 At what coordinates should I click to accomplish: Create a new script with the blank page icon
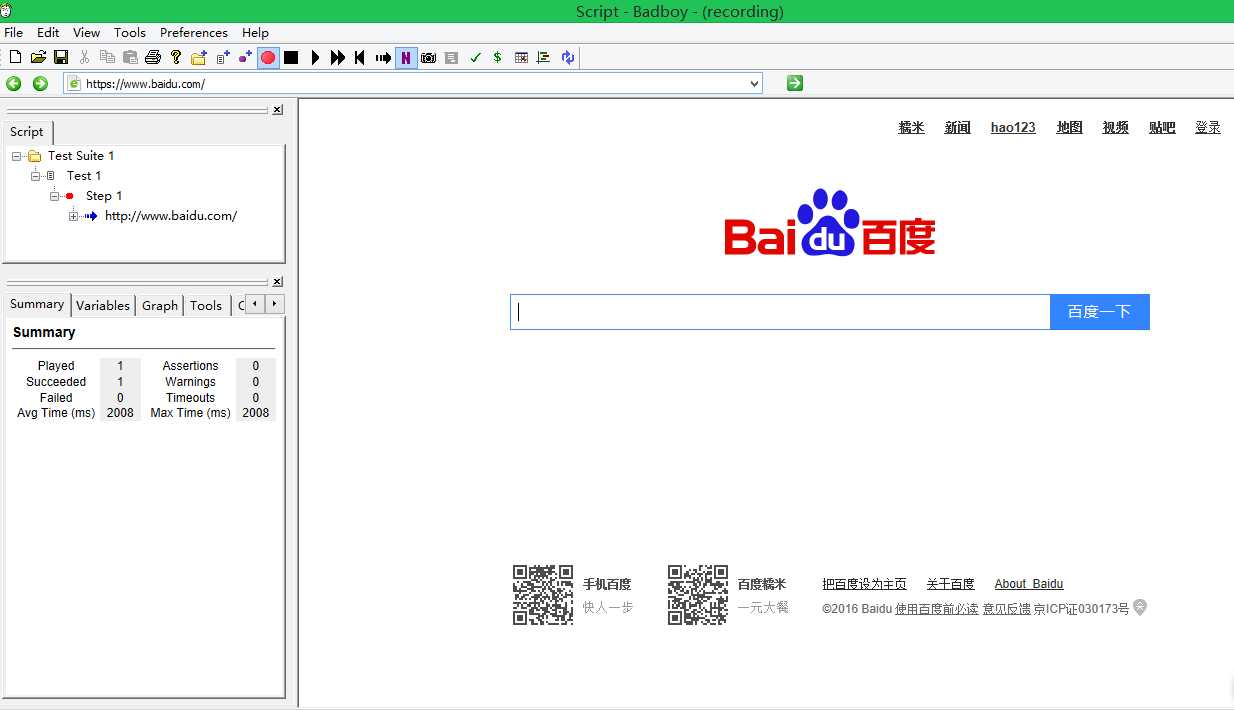click(15, 58)
